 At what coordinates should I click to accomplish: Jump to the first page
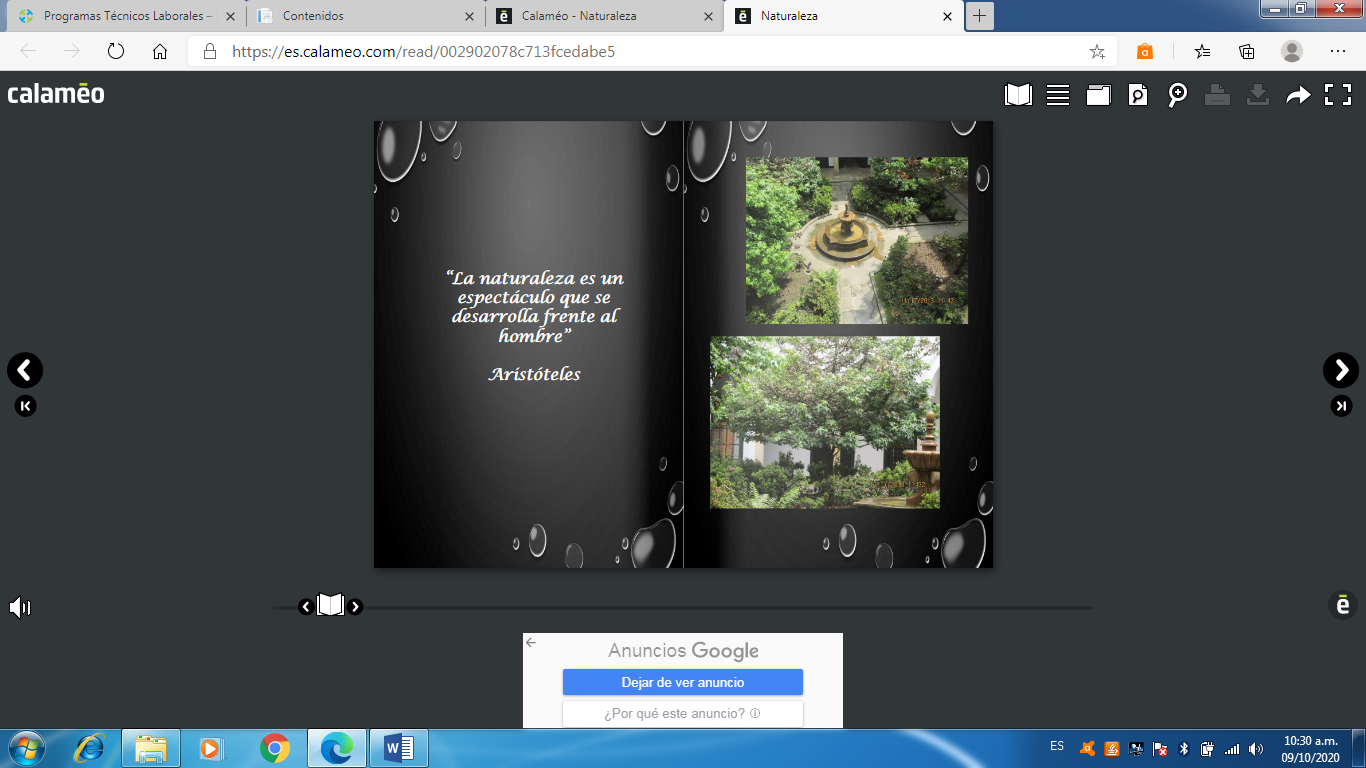pyautogui.click(x=25, y=406)
